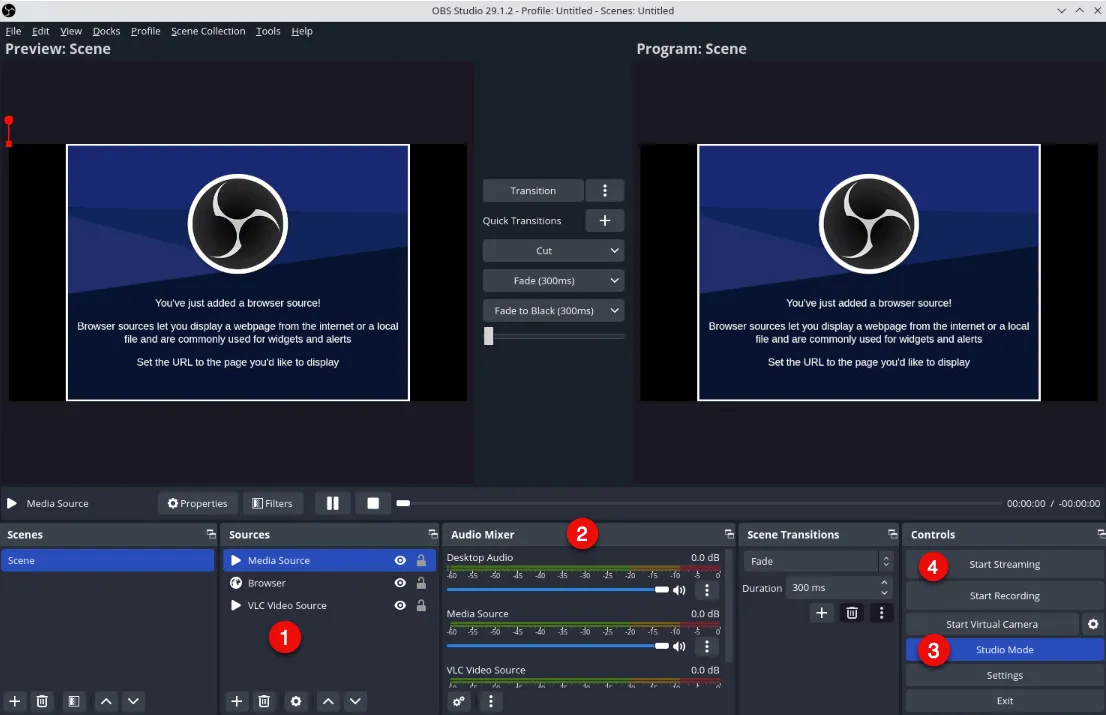The image size is (1106, 715).
Task: Open advanced audio properties gears icon
Action: (459, 701)
